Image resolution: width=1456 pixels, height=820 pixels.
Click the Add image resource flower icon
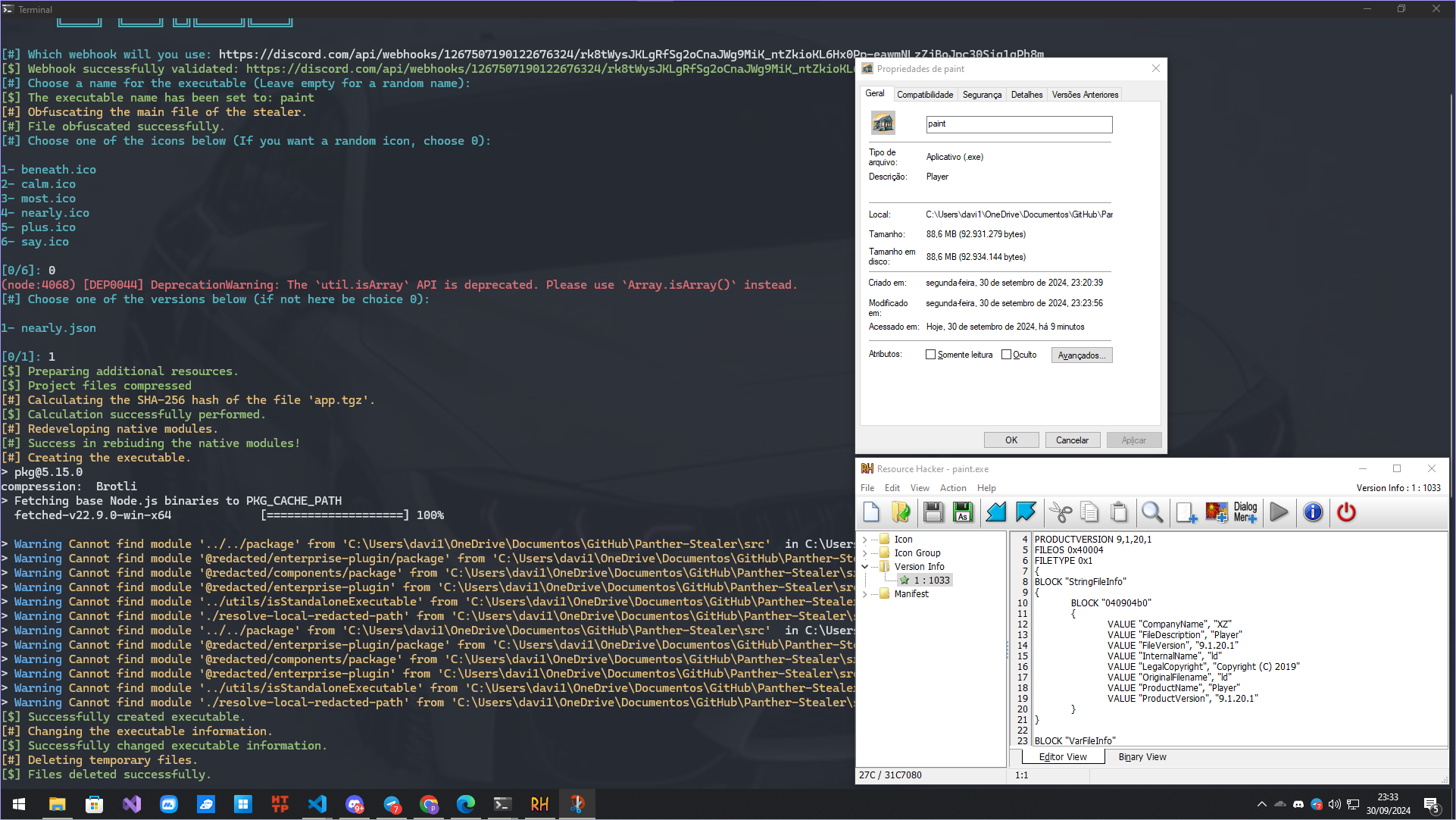click(1217, 512)
